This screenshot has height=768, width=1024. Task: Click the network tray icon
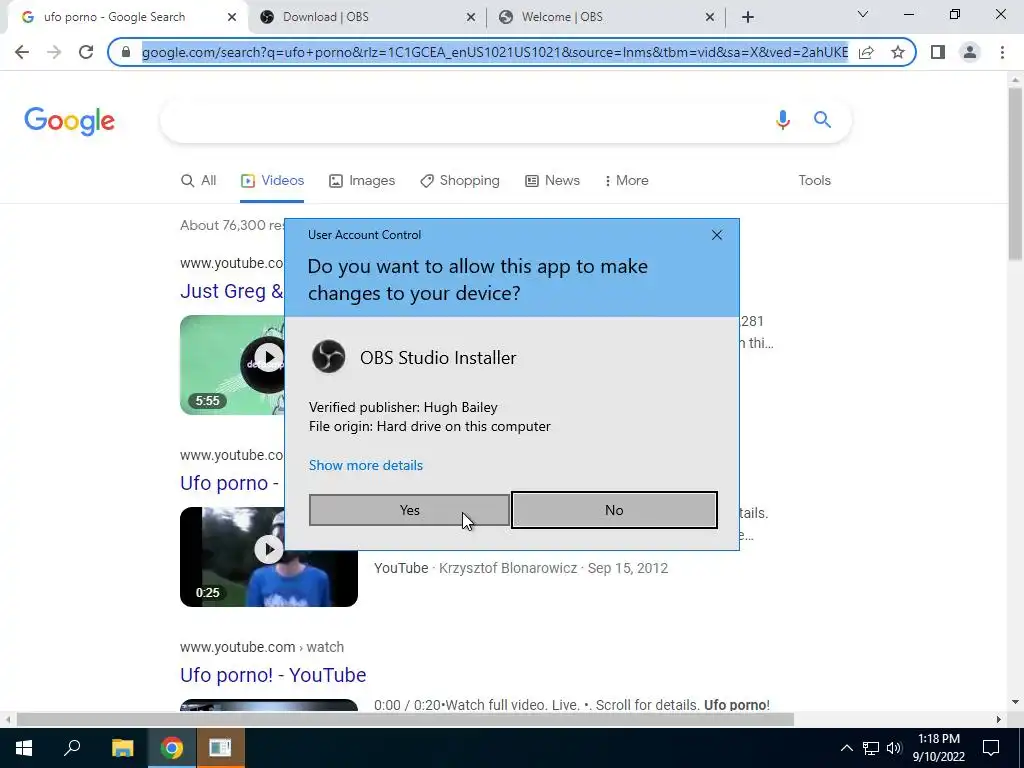point(871,748)
